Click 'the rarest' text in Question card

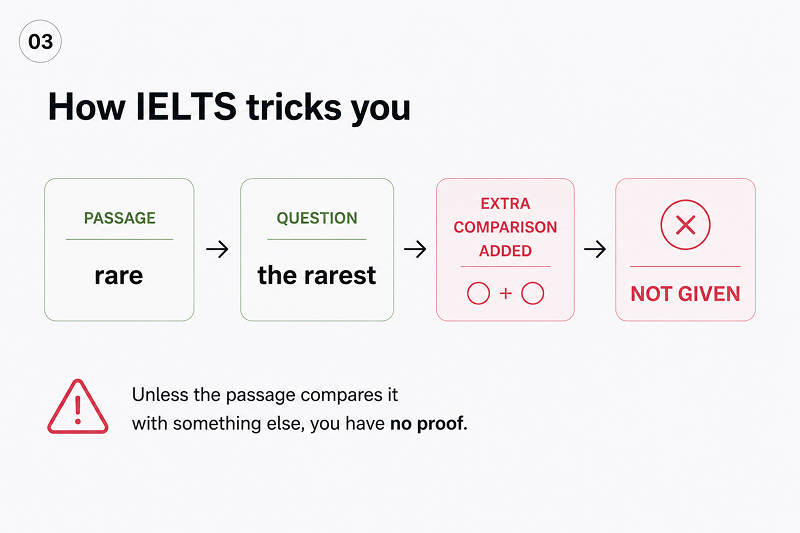pyautogui.click(x=317, y=275)
